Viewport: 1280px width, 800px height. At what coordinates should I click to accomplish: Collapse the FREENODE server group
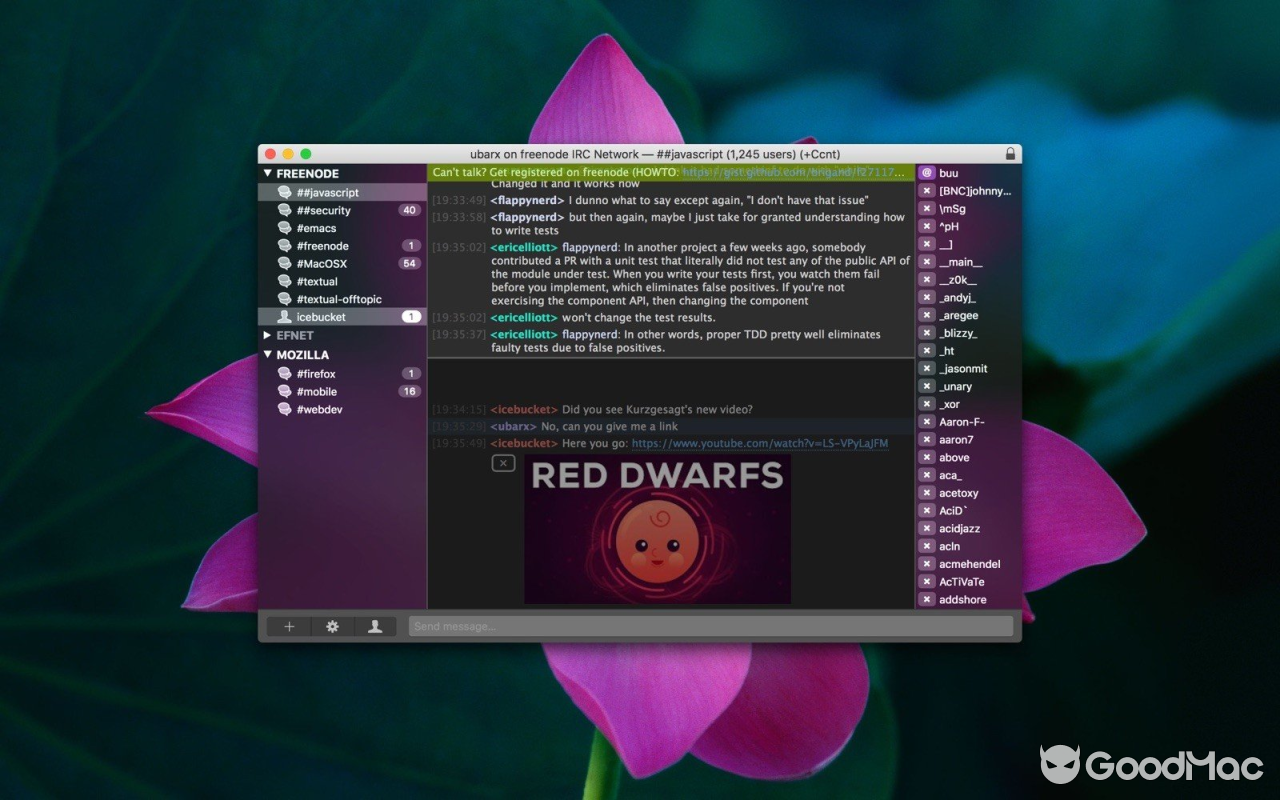[268, 174]
